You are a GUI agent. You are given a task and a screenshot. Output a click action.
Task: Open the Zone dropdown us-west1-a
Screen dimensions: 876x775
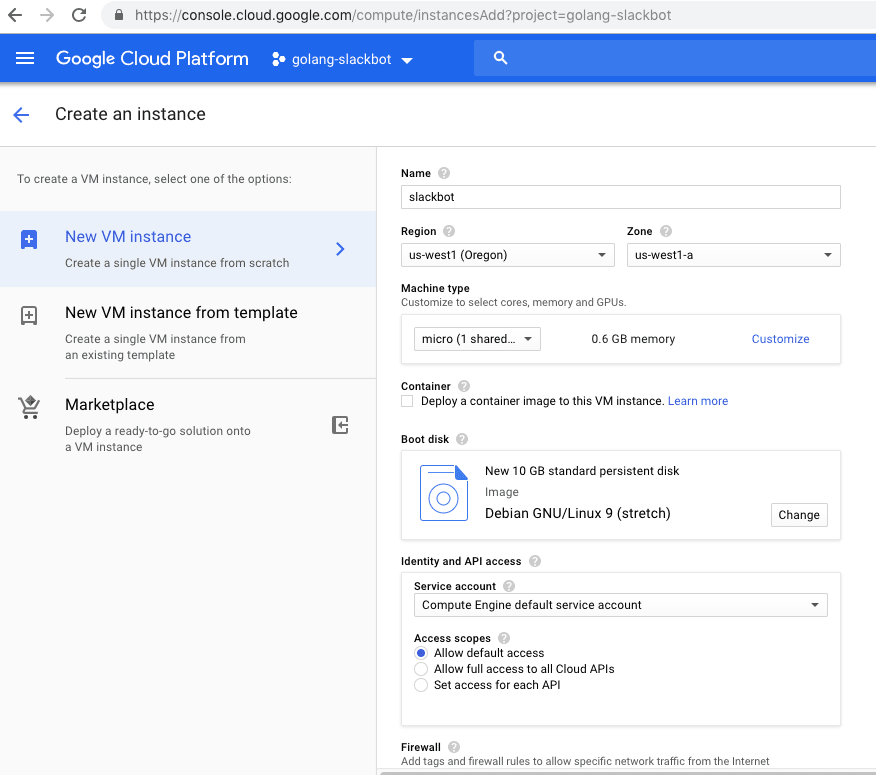click(x=733, y=255)
